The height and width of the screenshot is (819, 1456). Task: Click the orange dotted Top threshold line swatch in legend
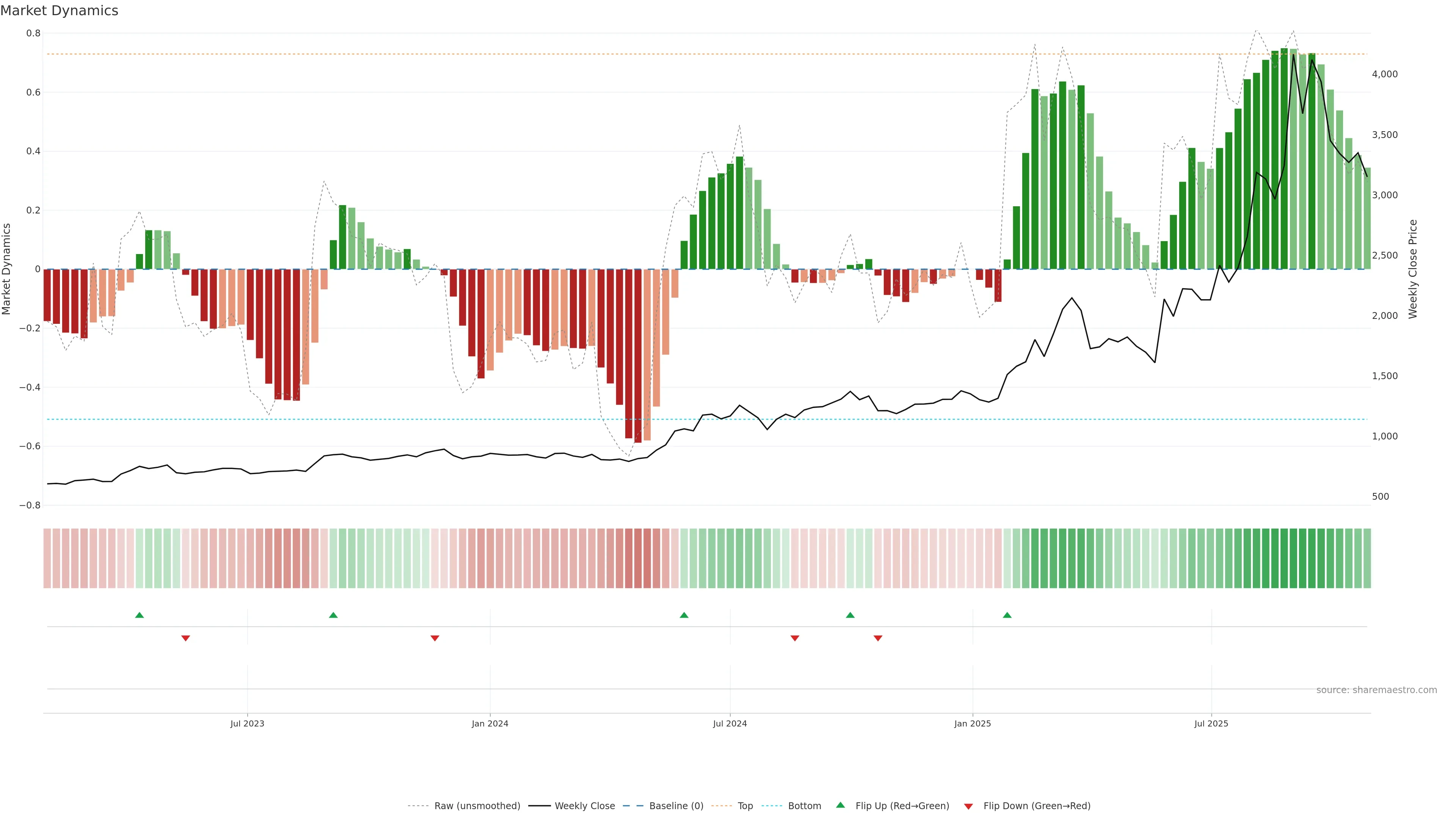click(721, 806)
